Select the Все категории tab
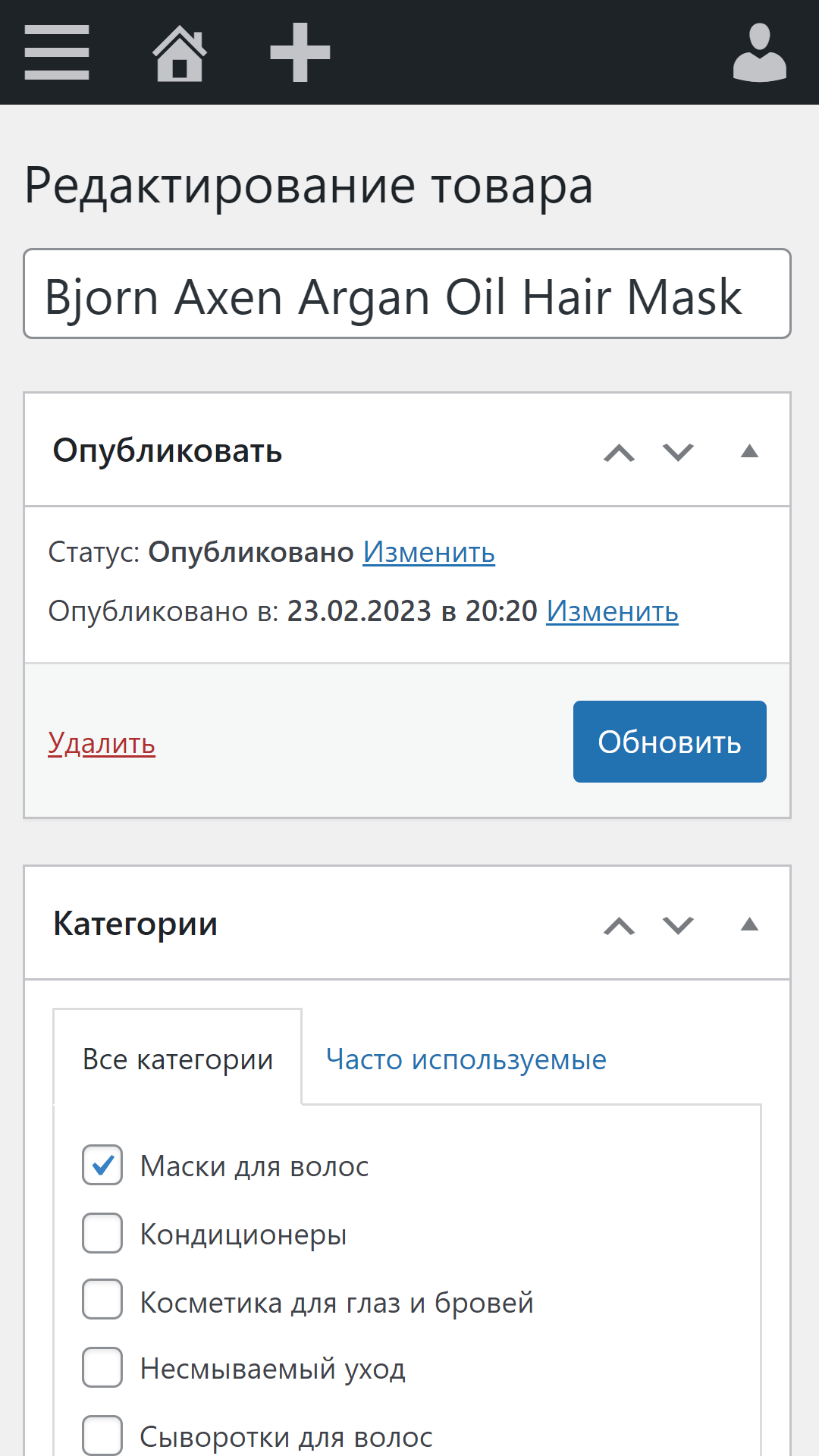The width and height of the screenshot is (819, 1456). [x=177, y=1059]
